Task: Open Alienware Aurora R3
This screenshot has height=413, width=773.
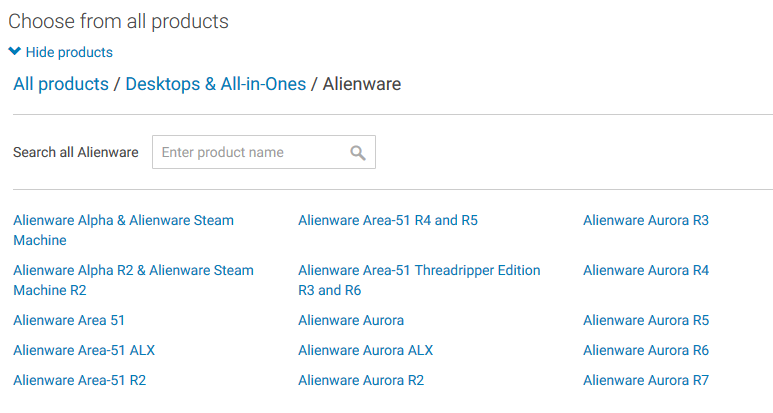Action: coord(646,220)
